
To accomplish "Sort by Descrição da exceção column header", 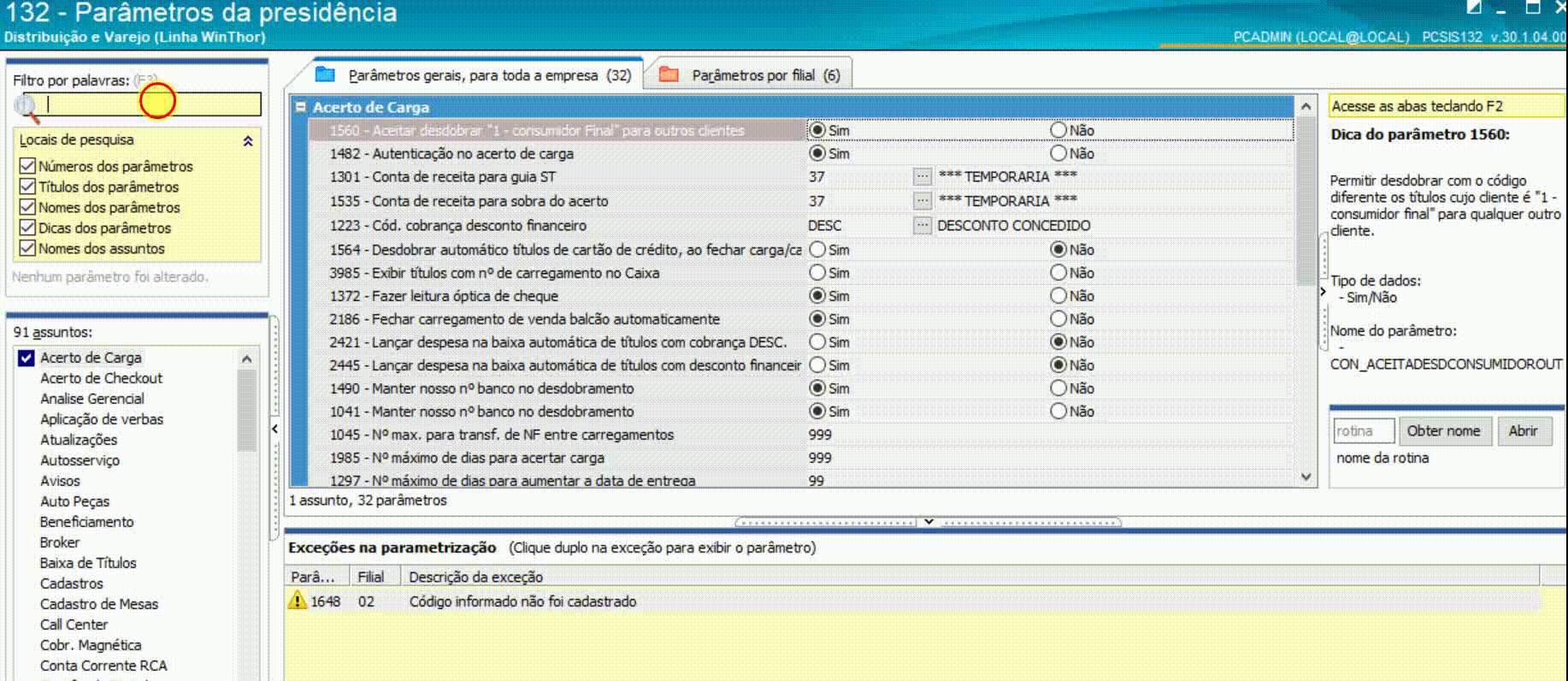I will pyautogui.click(x=970, y=577).
